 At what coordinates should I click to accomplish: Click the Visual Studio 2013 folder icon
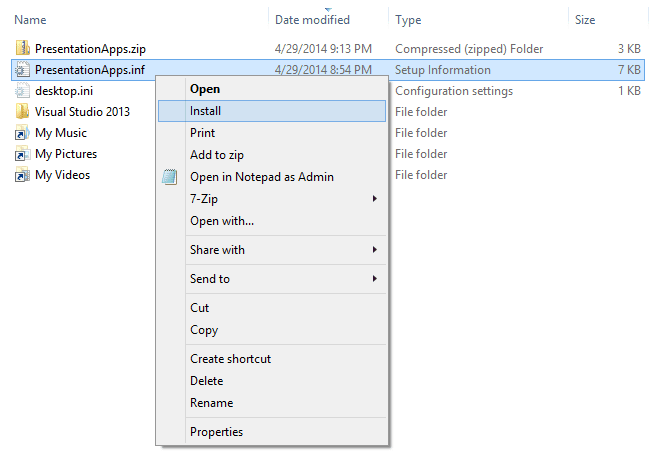tap(22, 112)
